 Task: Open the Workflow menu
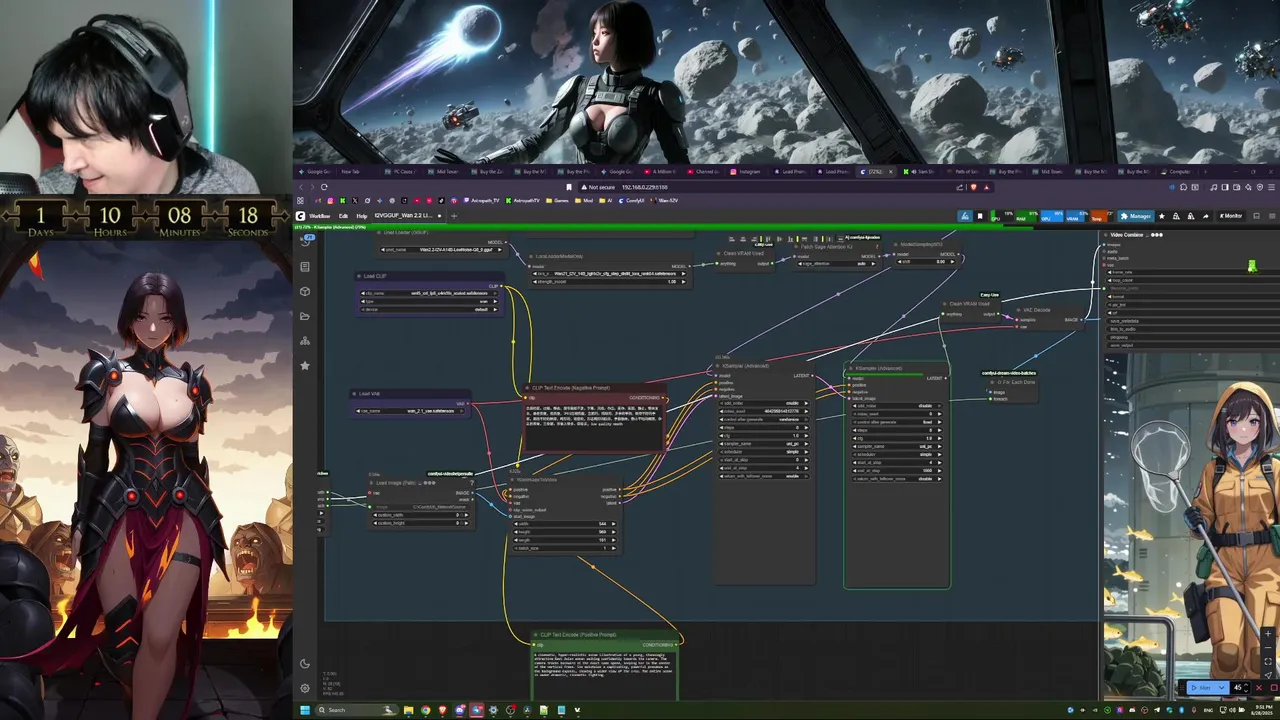pyautogui.click(x=320, y=216)
